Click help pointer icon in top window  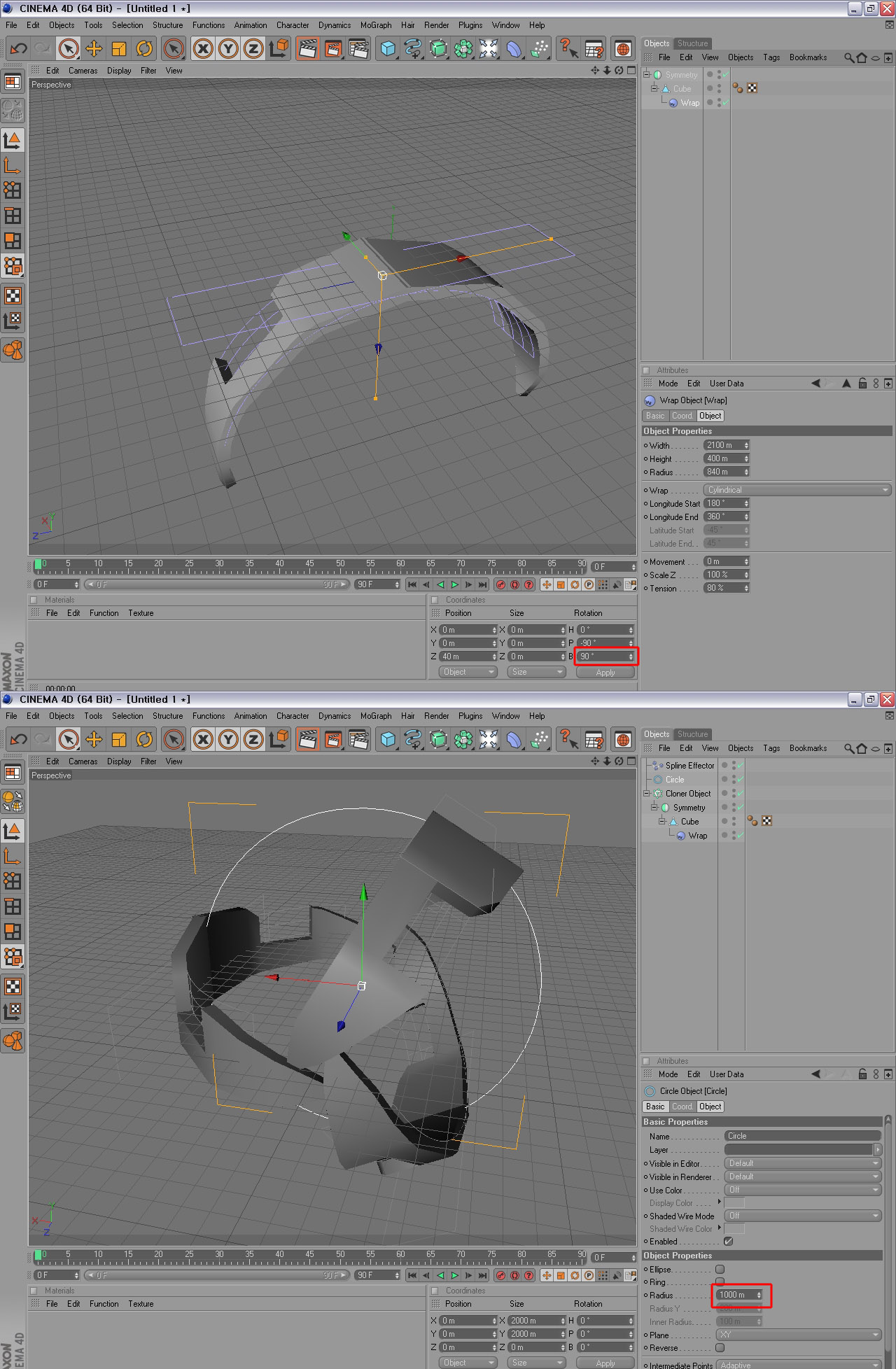[x=568, y=48]
